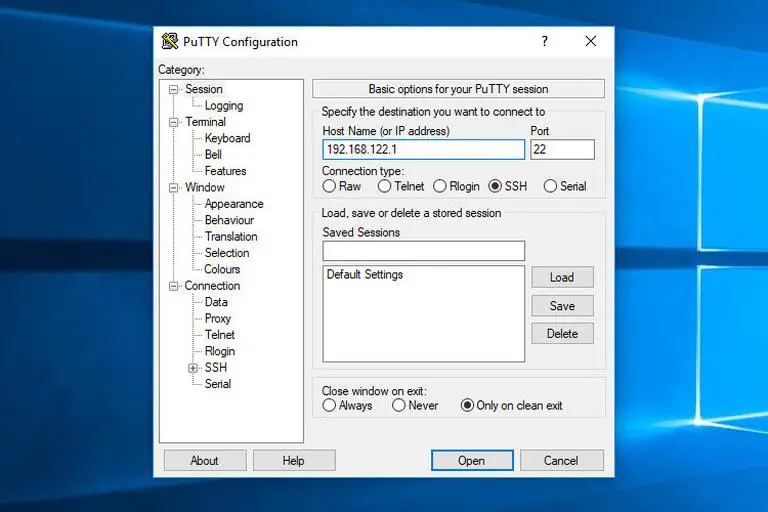Select Default Settings in the saved sessions list

coord(365,275)
